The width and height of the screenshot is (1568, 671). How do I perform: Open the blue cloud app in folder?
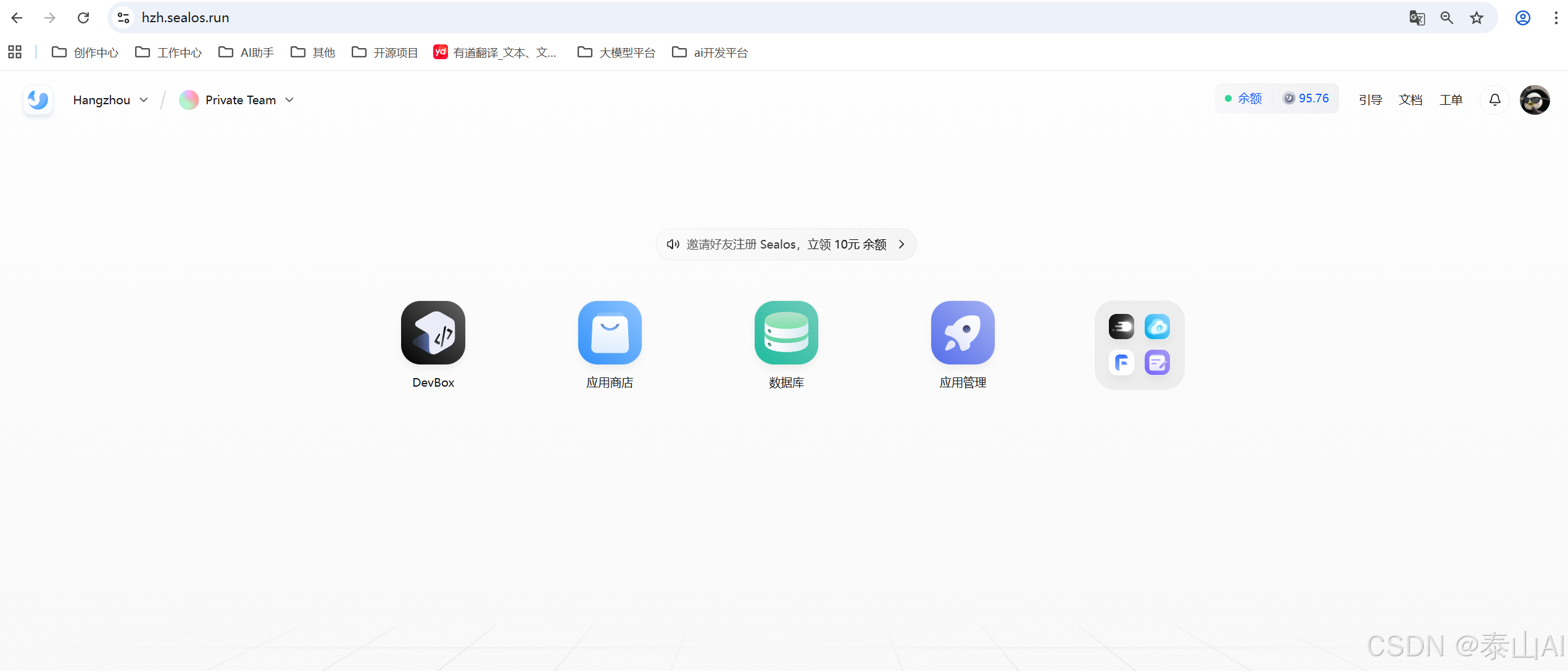1157,327
